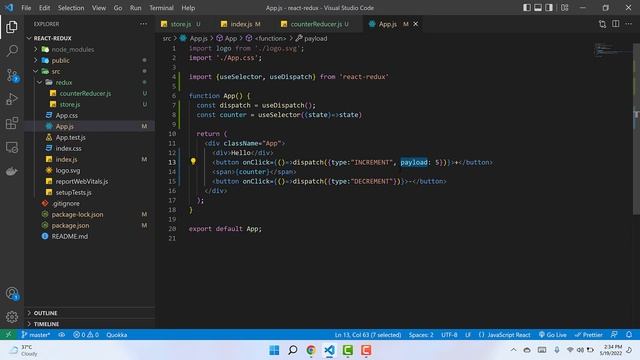Open the Edit menu

[44, 8]
